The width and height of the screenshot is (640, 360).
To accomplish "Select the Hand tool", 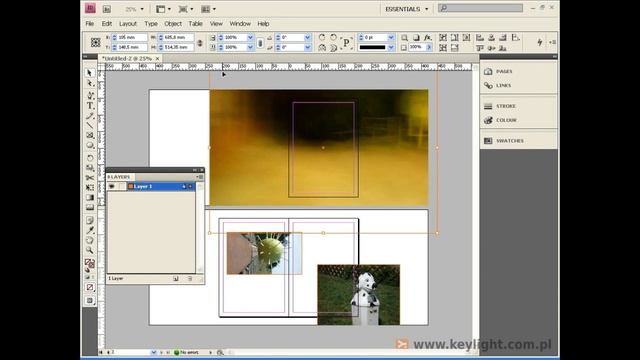I will (90, 240).
